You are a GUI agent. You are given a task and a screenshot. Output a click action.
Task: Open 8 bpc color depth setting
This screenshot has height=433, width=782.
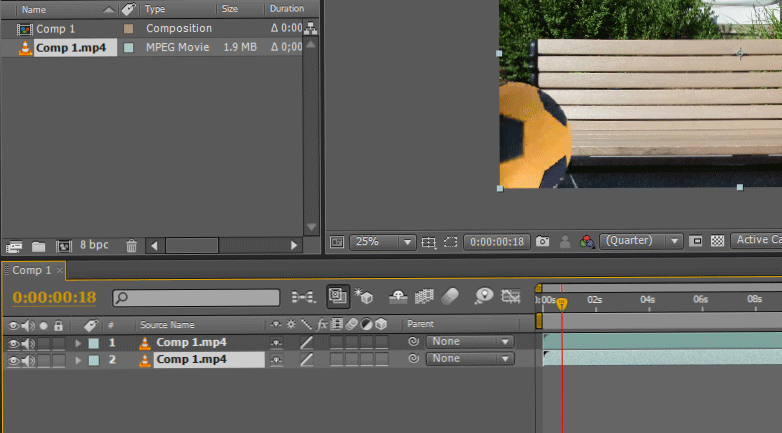(x=94, y=245)
